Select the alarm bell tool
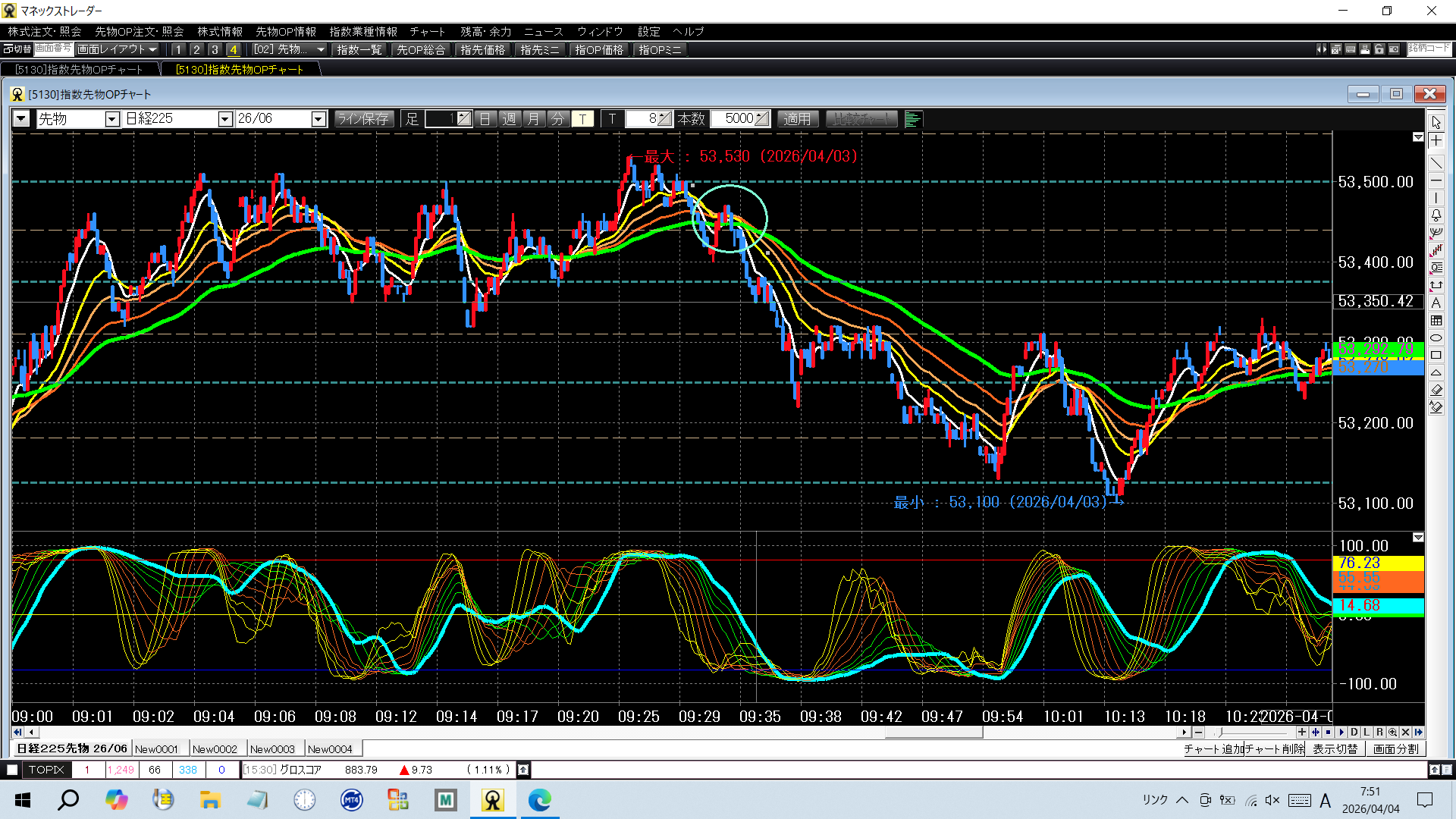The image size is (1456, 819). [x=1436, y=215]
